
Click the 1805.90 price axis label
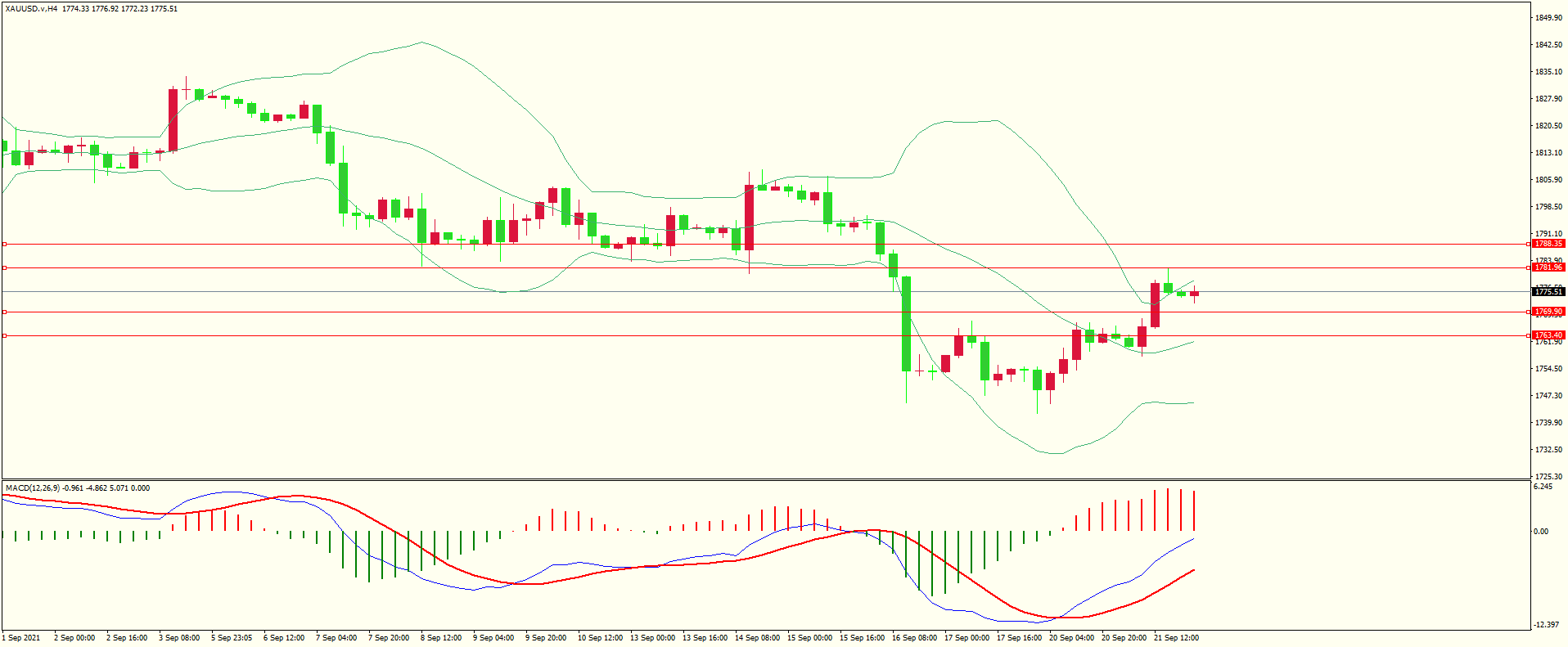pos(1548,180)
